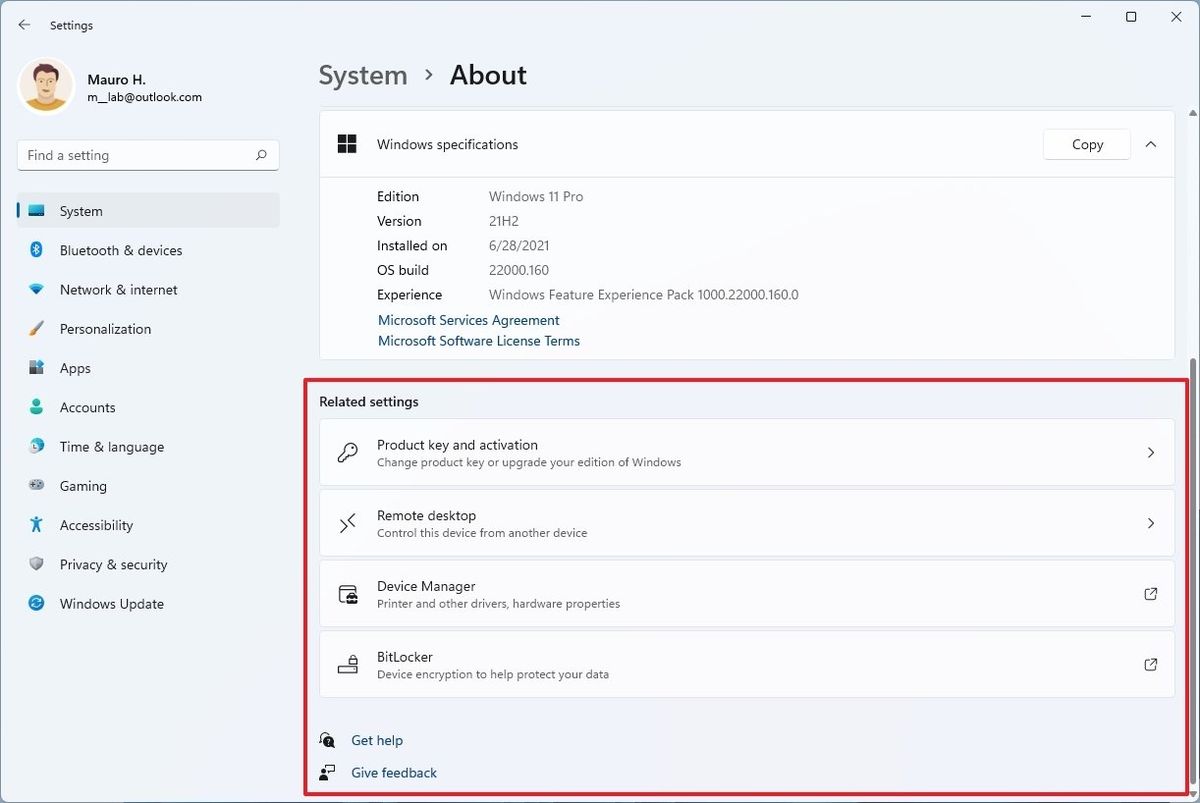Click the Give feedback icon
This screenshot has width=1200, height=803.
coord(328,772)
